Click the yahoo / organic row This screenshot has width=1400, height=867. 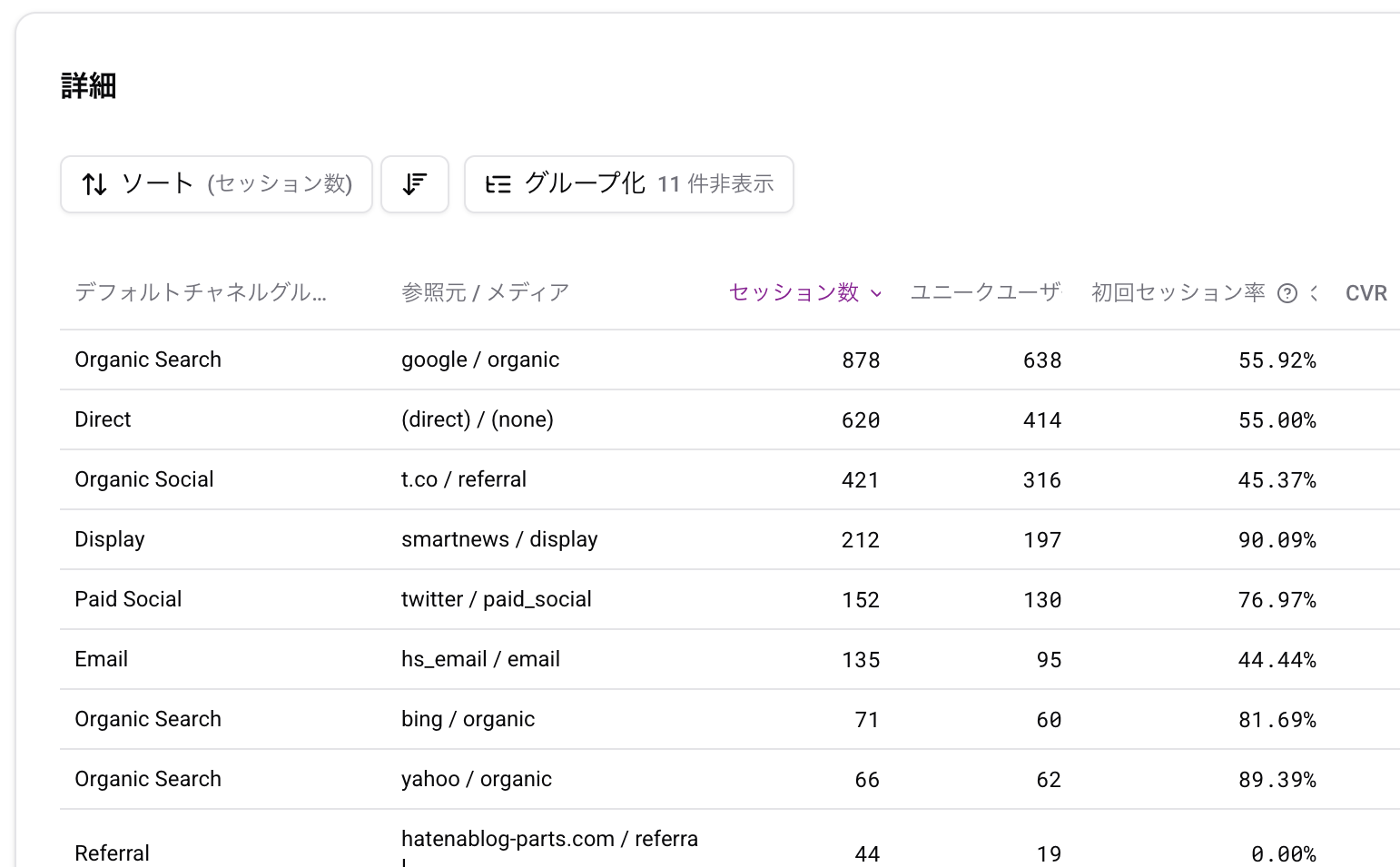477,779
